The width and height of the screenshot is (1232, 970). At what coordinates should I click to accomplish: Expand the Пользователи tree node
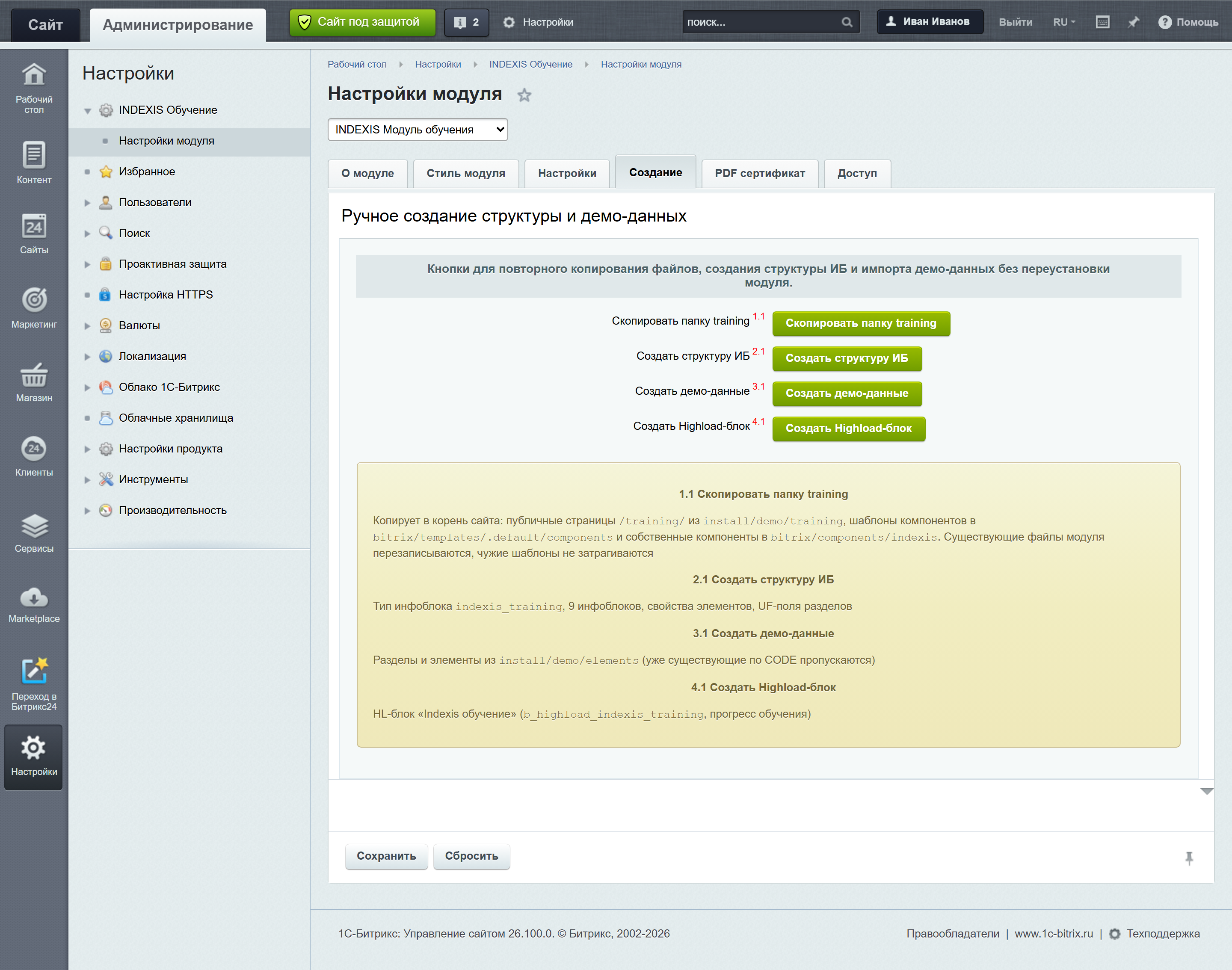87,203
